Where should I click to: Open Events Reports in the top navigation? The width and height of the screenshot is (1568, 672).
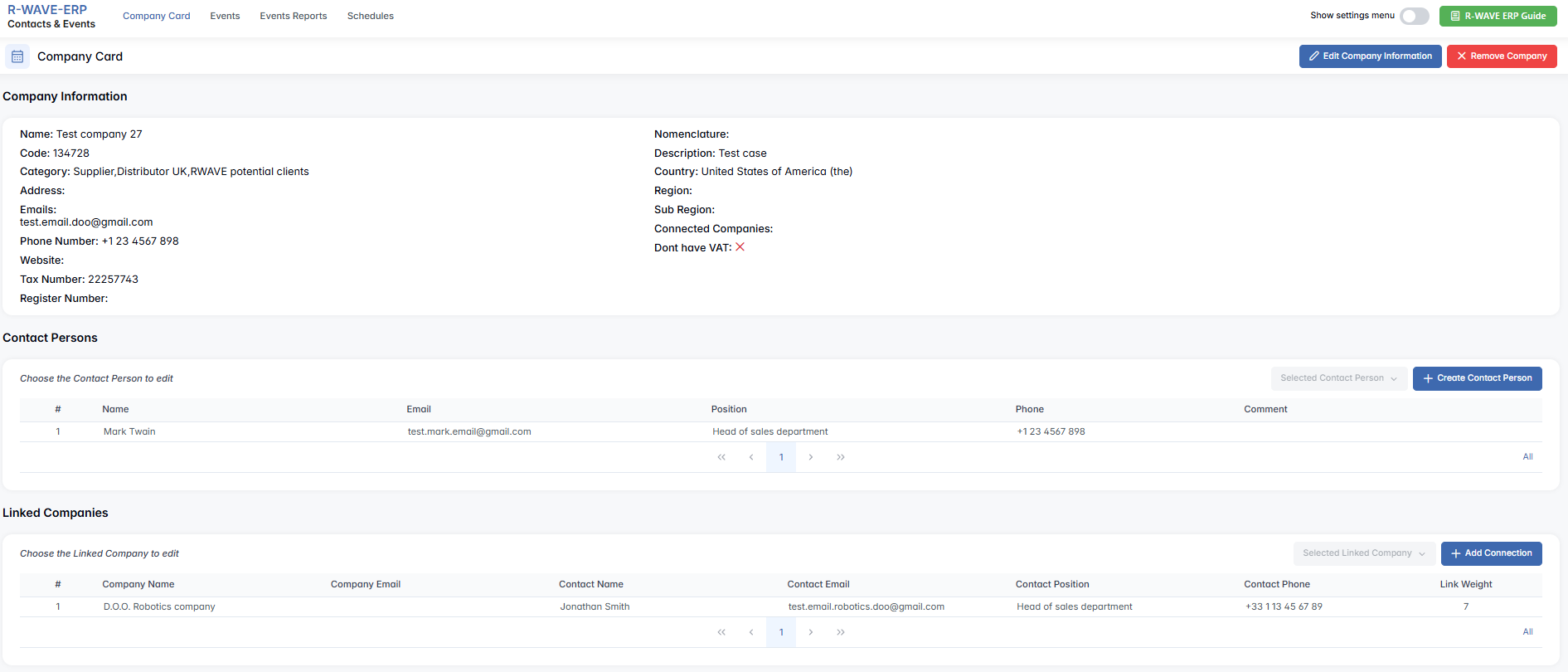[293, 16]
